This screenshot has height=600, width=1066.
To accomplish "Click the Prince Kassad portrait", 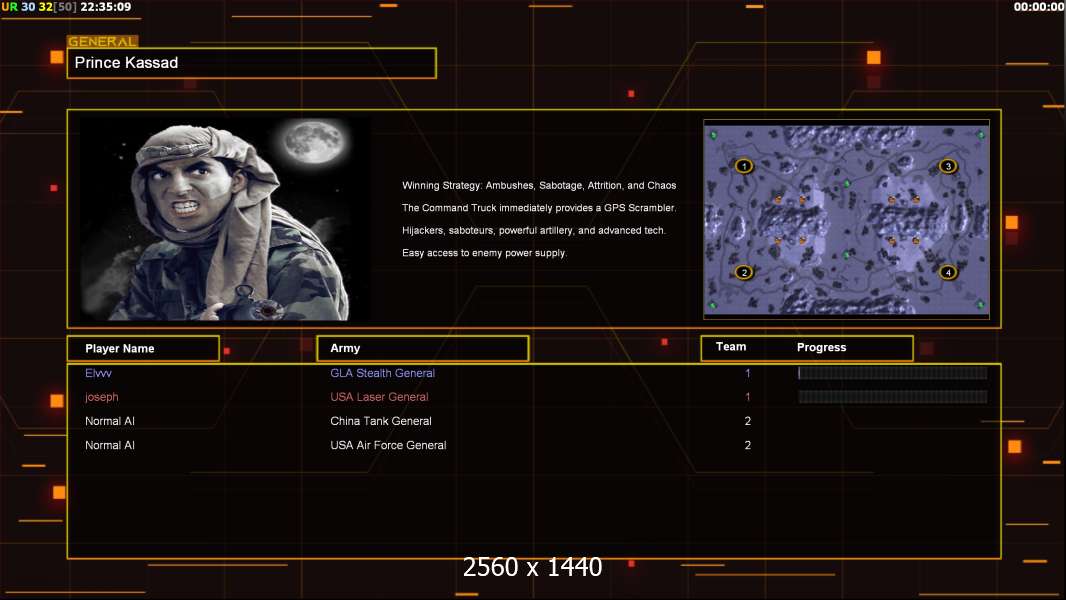I will coord(225,218).
